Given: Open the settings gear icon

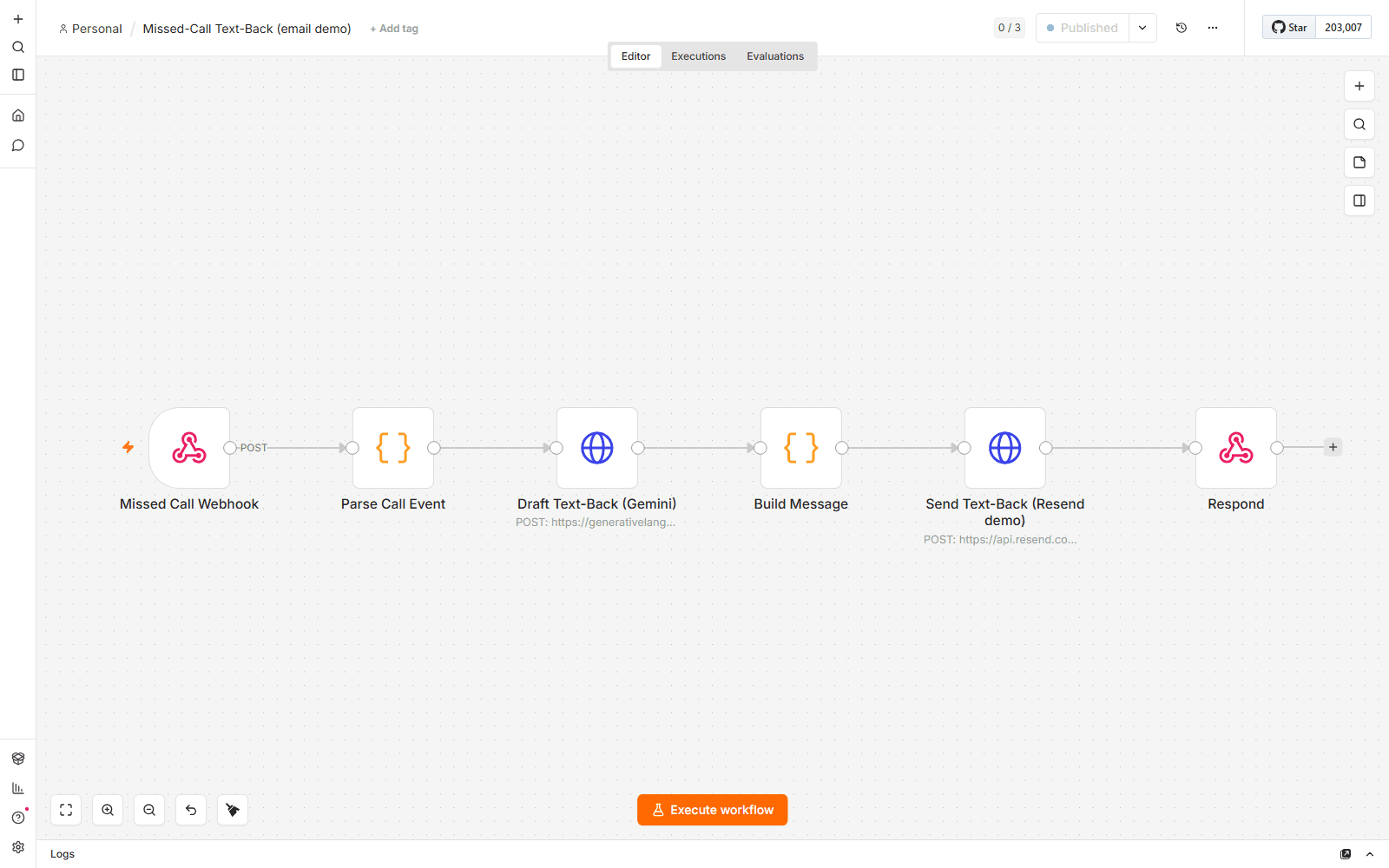Looking at the screenshot, I should [x=18, y=847].
